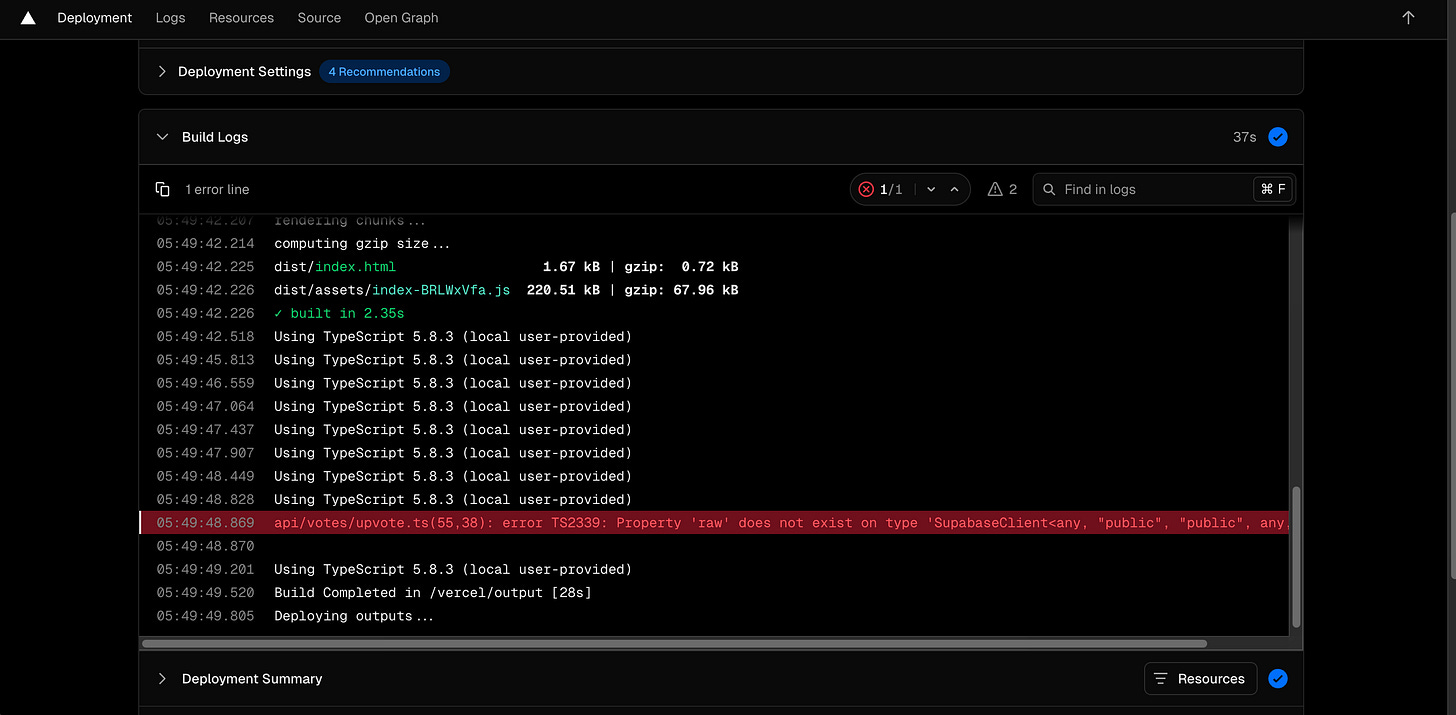The image size is (1456, 715).
Task: Click the blue checkmark beside Deployment Summary
Action: point(1277,678)
